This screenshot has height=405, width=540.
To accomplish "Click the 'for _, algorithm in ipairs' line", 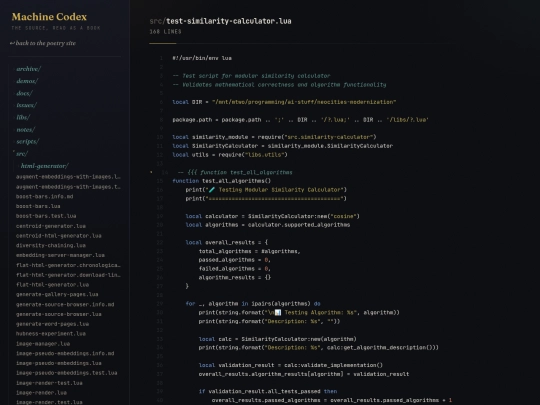I will click(253, 304).
